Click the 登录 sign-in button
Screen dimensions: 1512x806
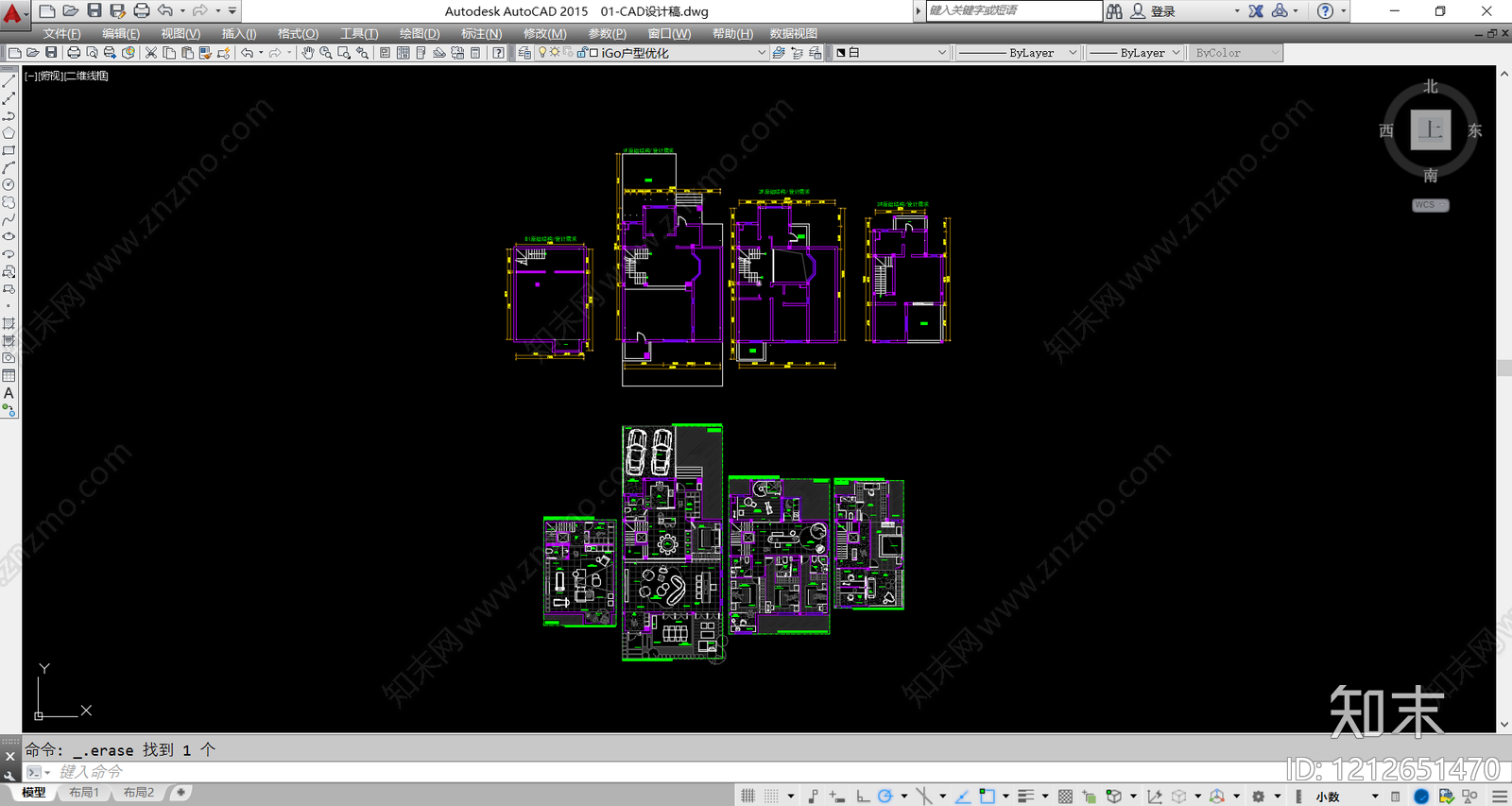[1163, 11]
